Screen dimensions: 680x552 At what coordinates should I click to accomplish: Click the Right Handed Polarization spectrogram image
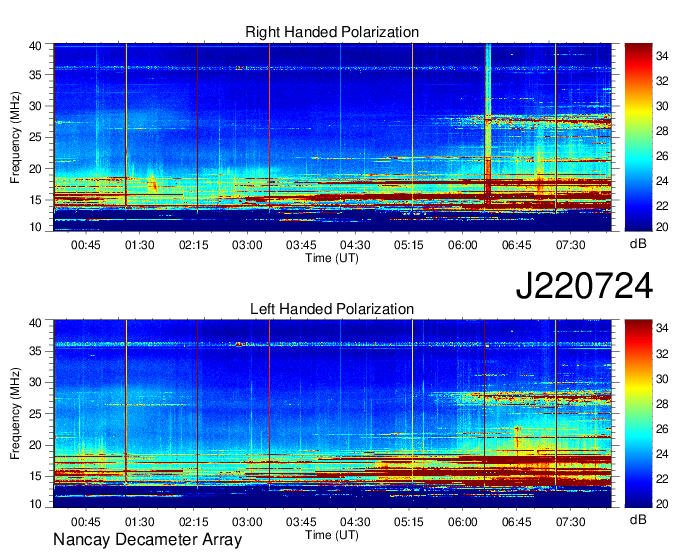[332, 137]
